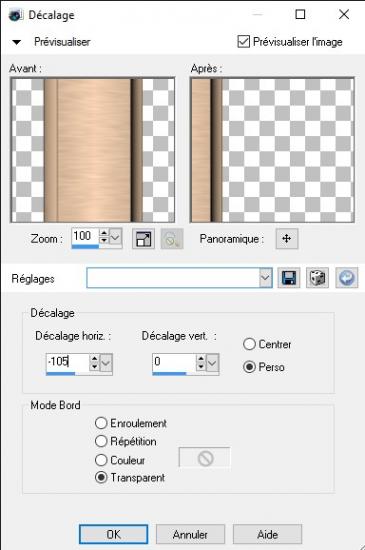
Task: Select Répétition edge mode
Action: tap(101, 441)
